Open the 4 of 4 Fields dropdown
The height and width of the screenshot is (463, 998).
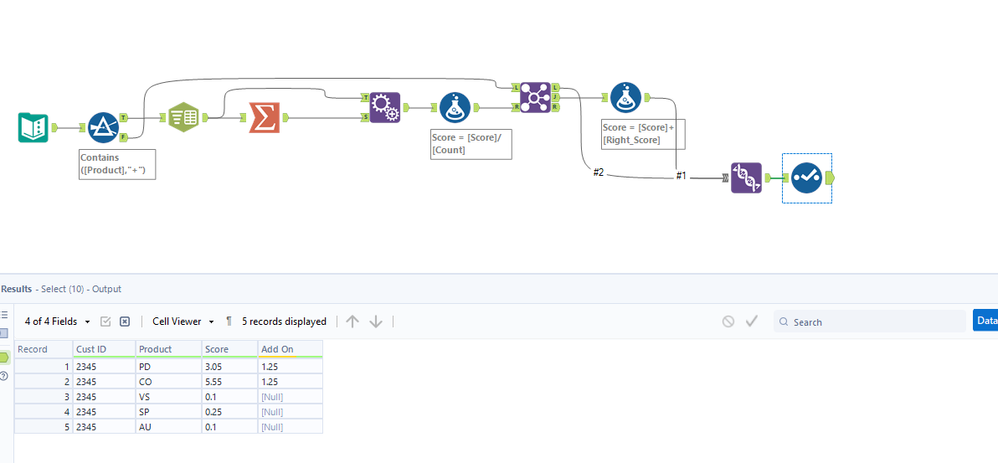[x=57, y=322]
